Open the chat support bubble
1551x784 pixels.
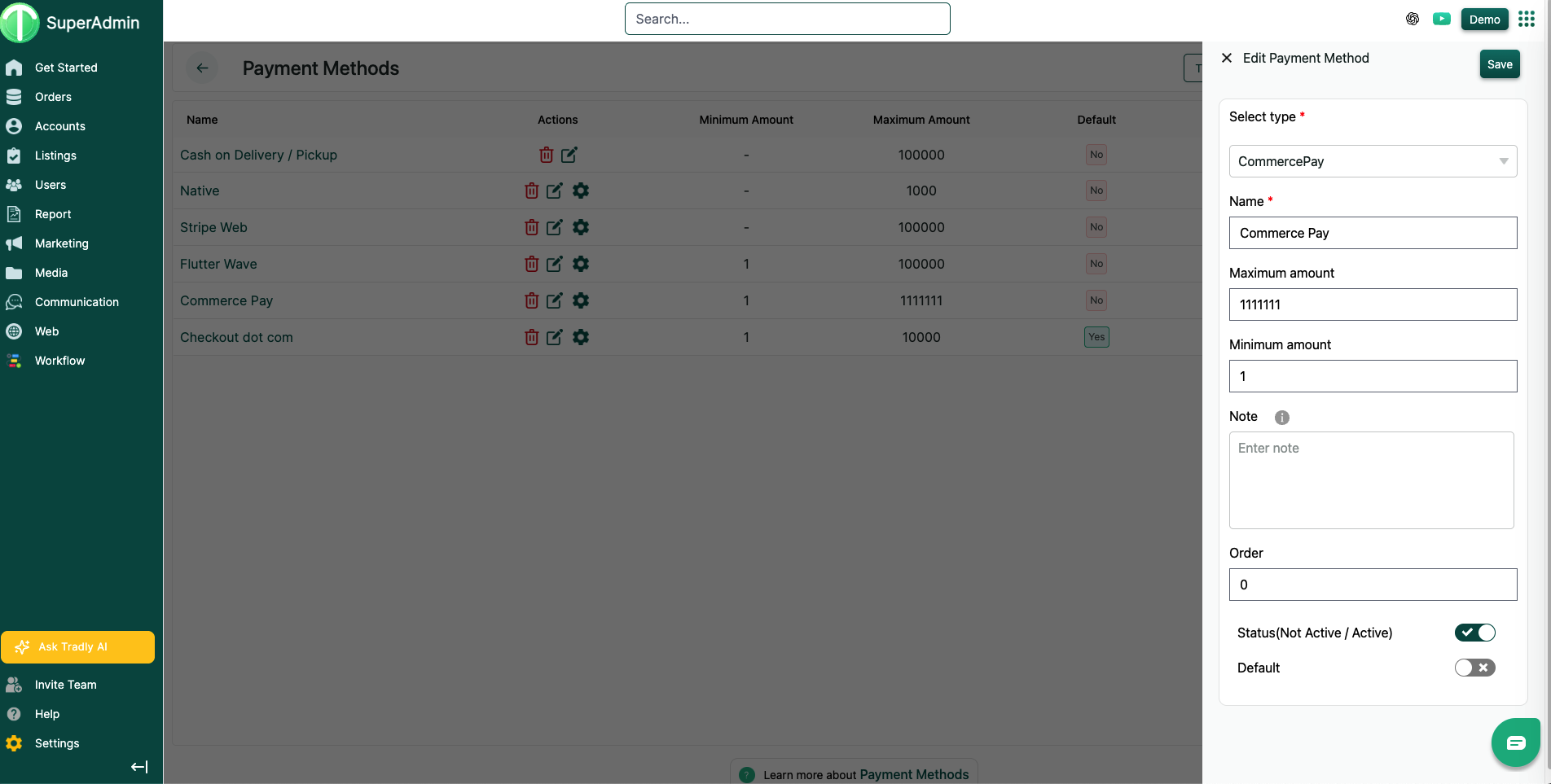tap(1515, 742)
